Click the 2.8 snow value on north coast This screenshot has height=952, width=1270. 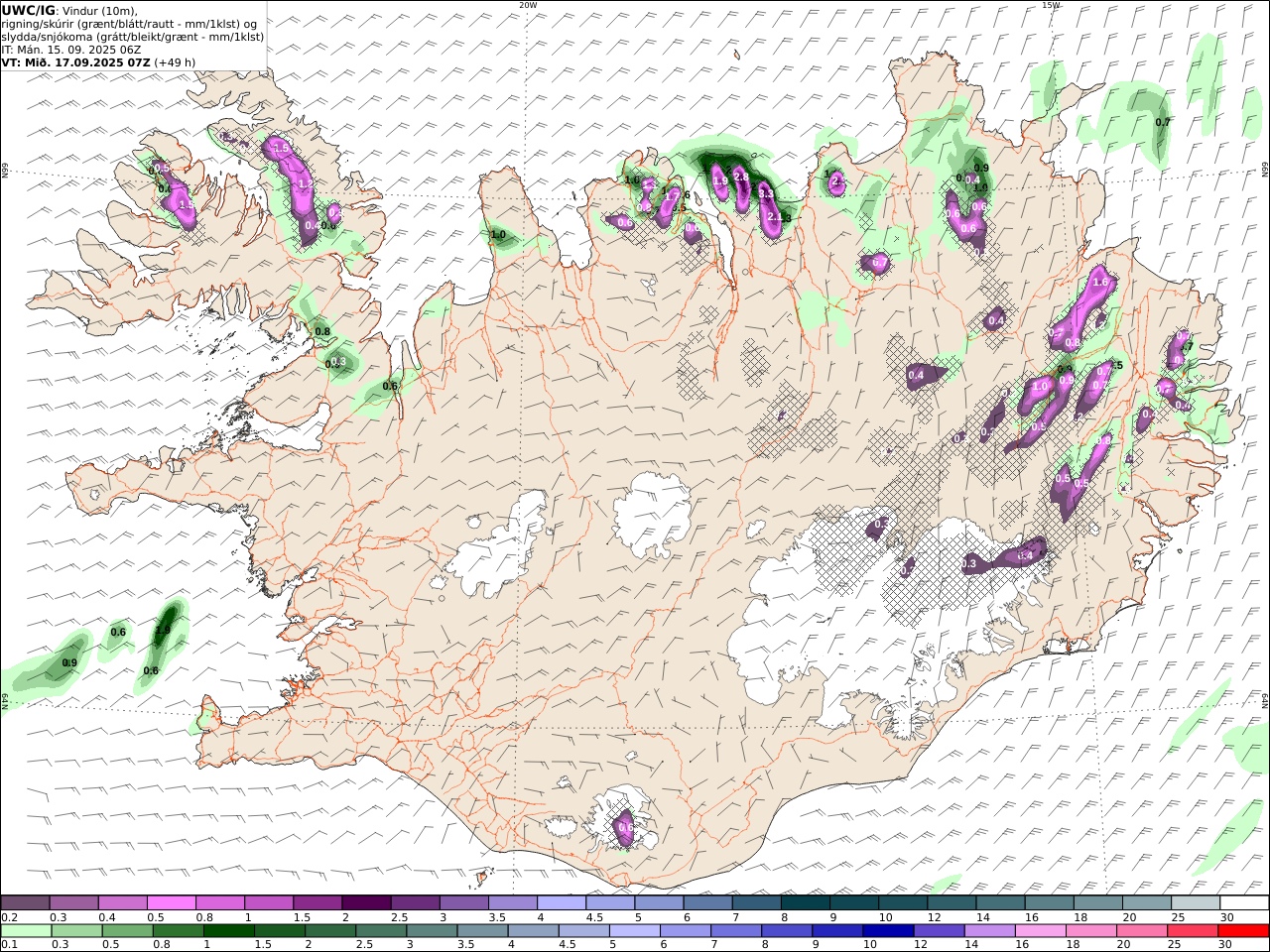click(x=740, y=177)
